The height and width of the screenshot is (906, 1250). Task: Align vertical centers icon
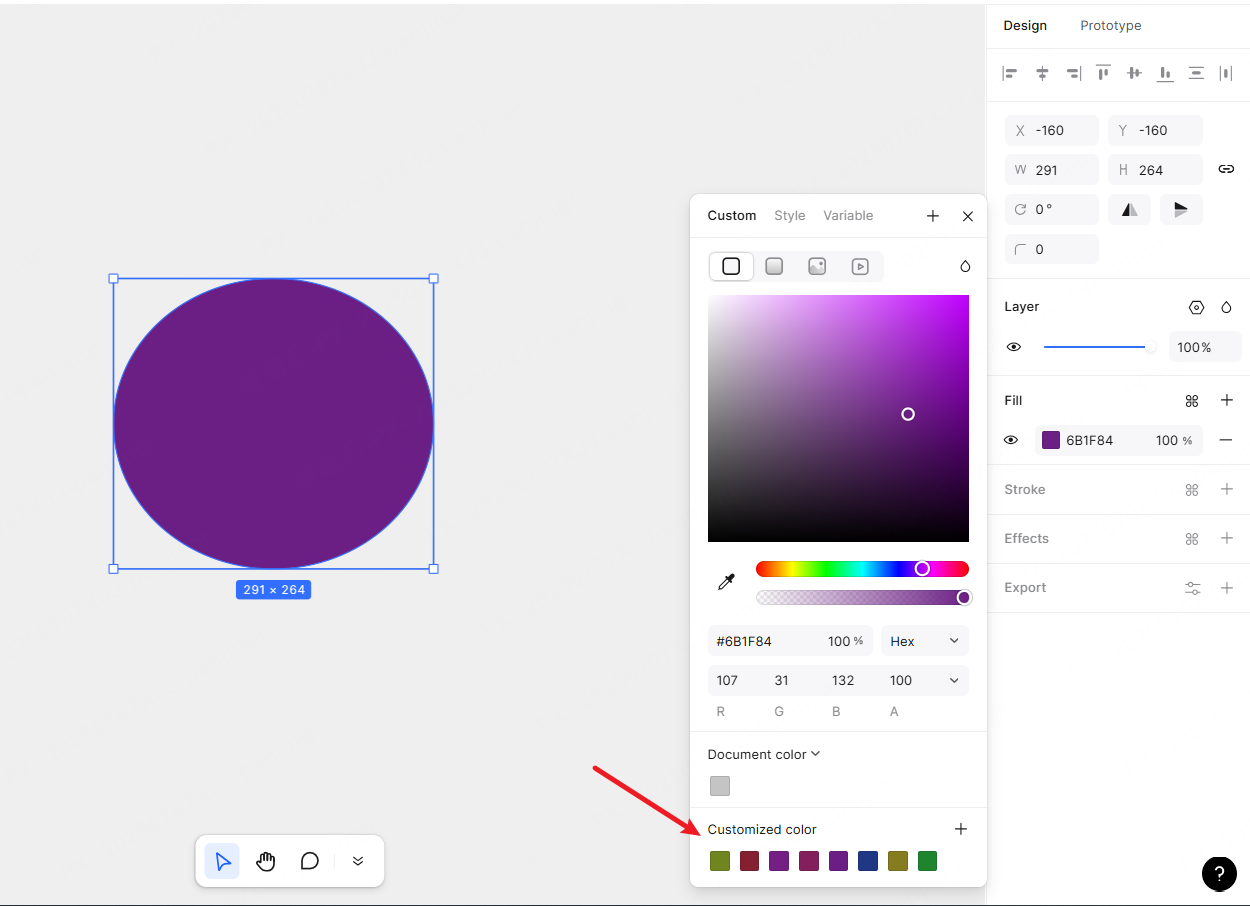click(x=1134, y=73)
